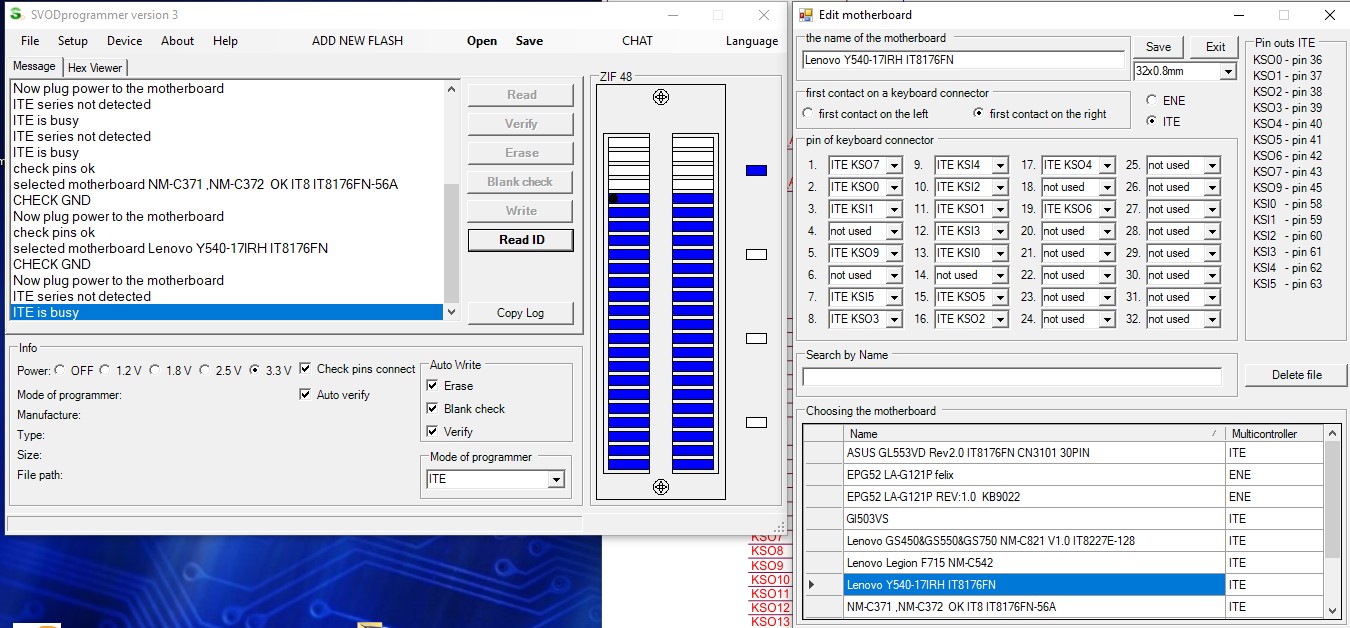Screen dimensions: 1350x628
Task: Click log message scrollbar down arrow
Action: click(x=451, y=312)
